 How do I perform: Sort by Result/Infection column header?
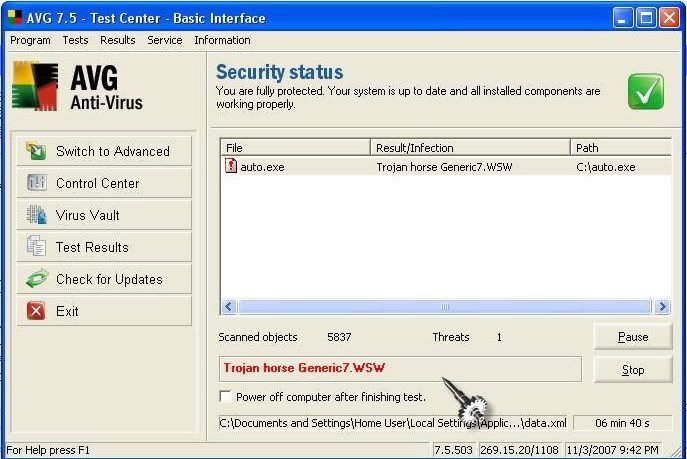469,148
